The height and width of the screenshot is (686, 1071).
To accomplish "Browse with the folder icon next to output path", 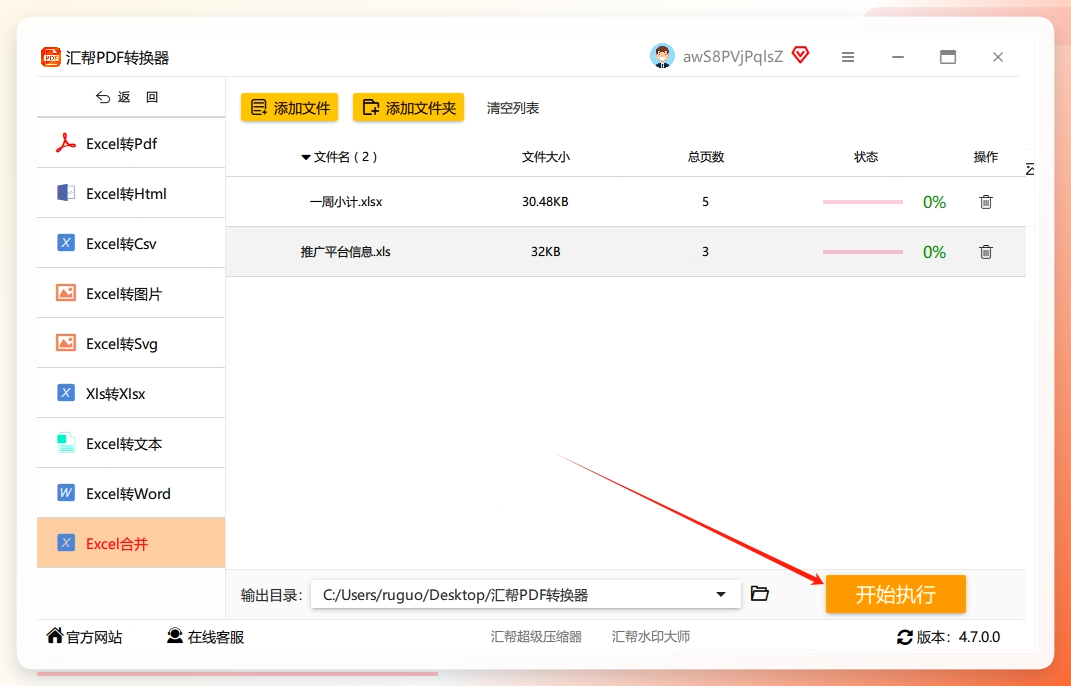I will pos(760,593).
